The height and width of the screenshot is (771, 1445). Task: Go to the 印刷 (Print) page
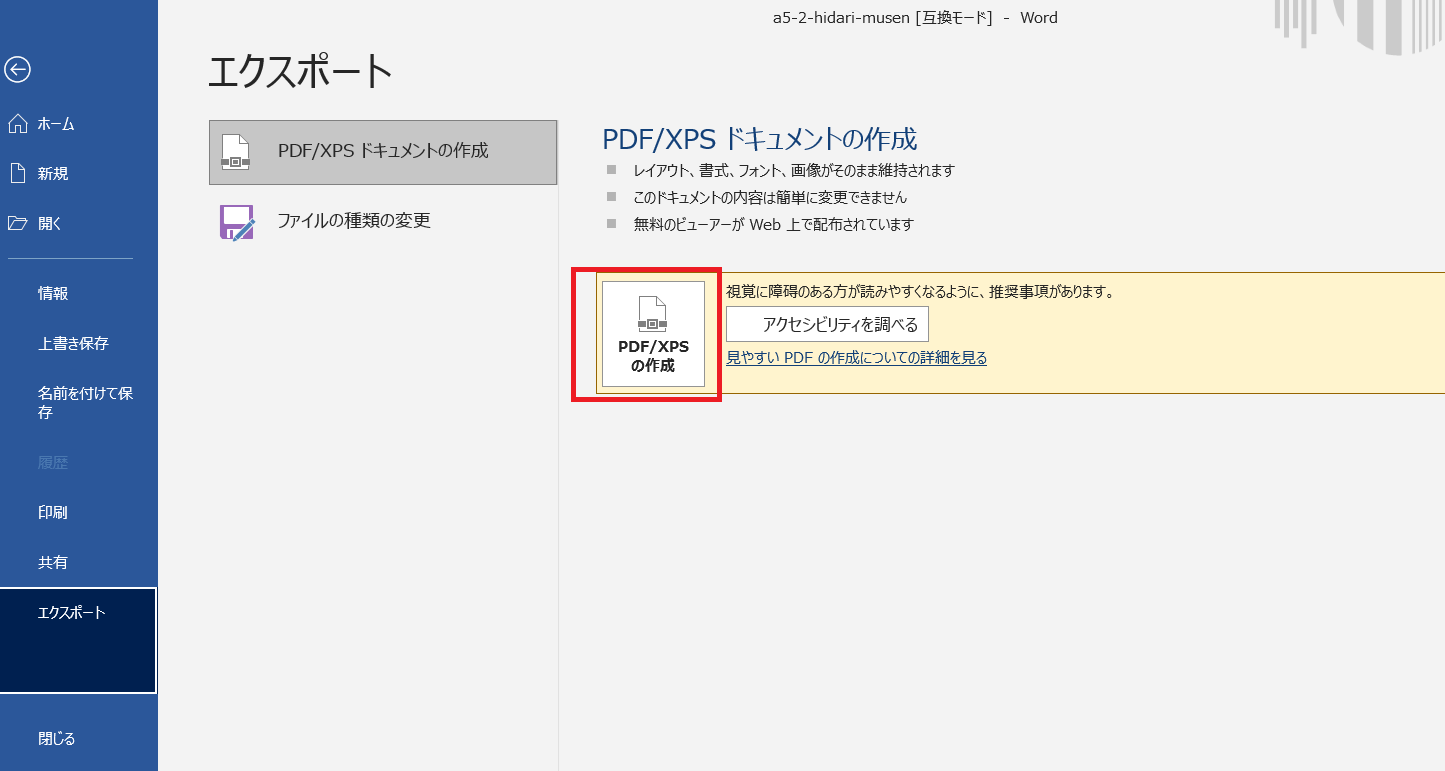(x=53, y=513)
